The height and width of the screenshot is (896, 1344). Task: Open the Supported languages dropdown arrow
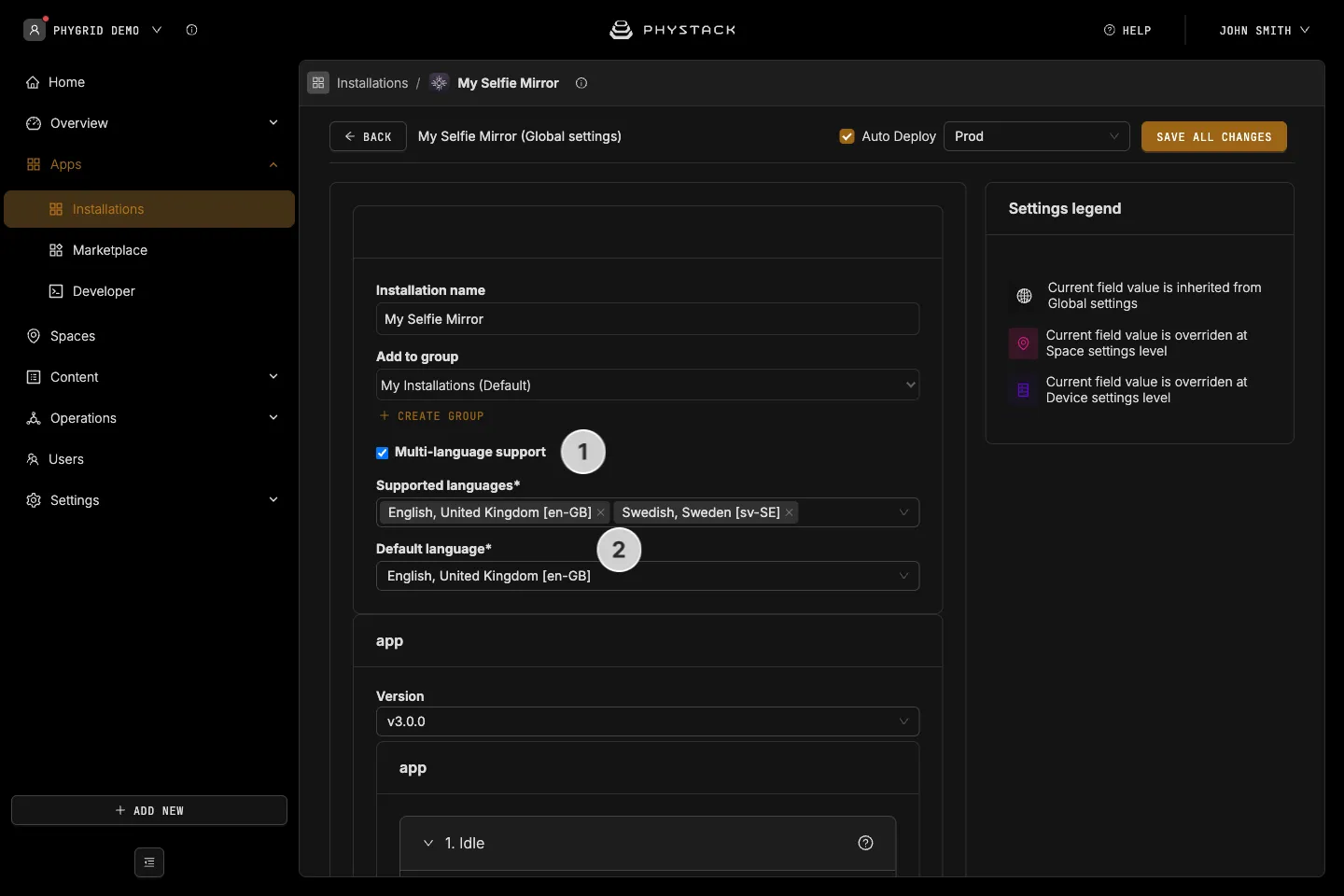tap(903, 512)
